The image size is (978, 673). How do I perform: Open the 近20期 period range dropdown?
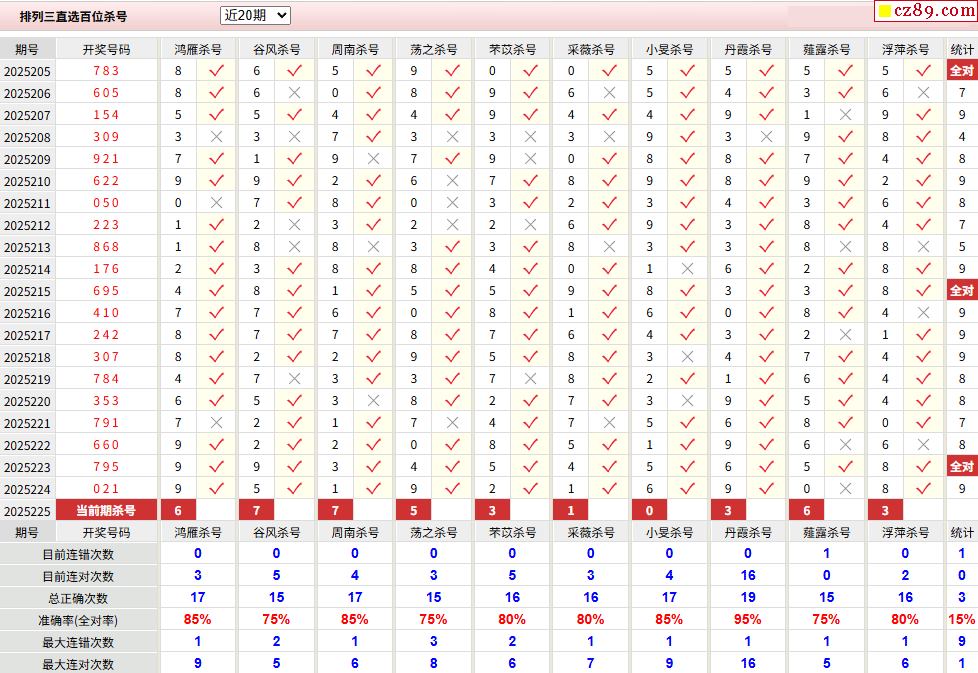click(x=255, y=16)
